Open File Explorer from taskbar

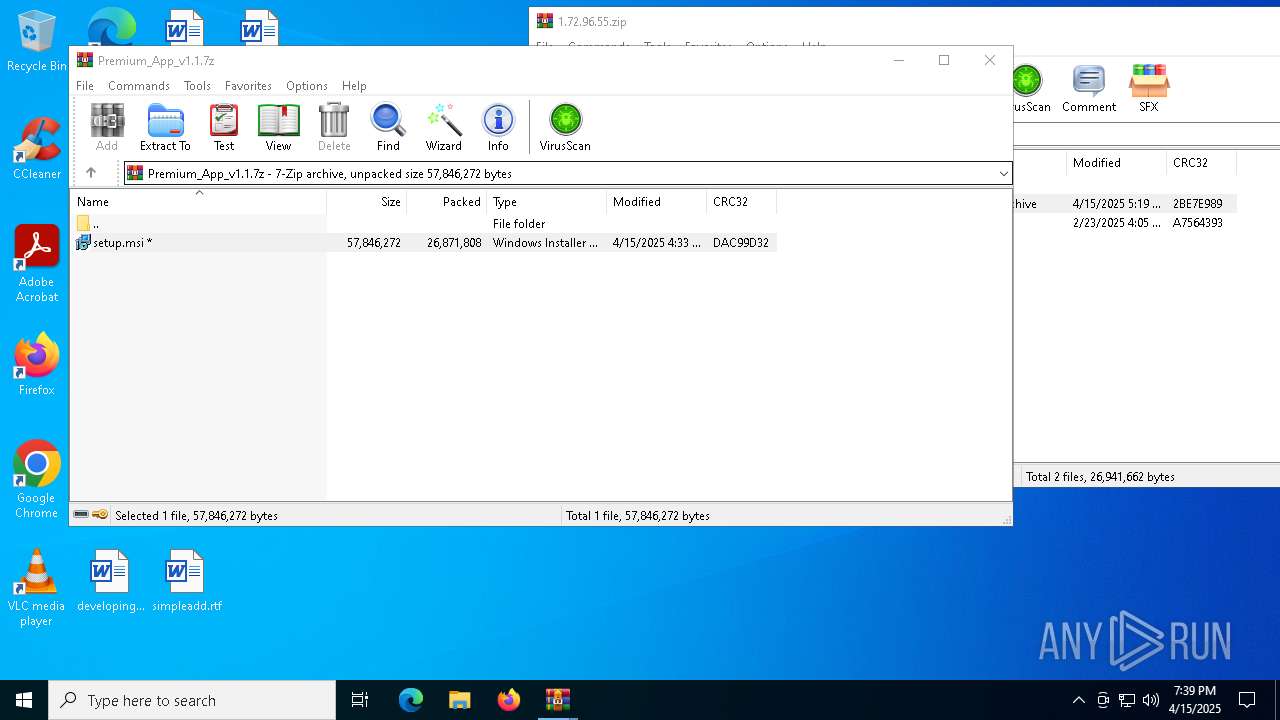point(460,700)
